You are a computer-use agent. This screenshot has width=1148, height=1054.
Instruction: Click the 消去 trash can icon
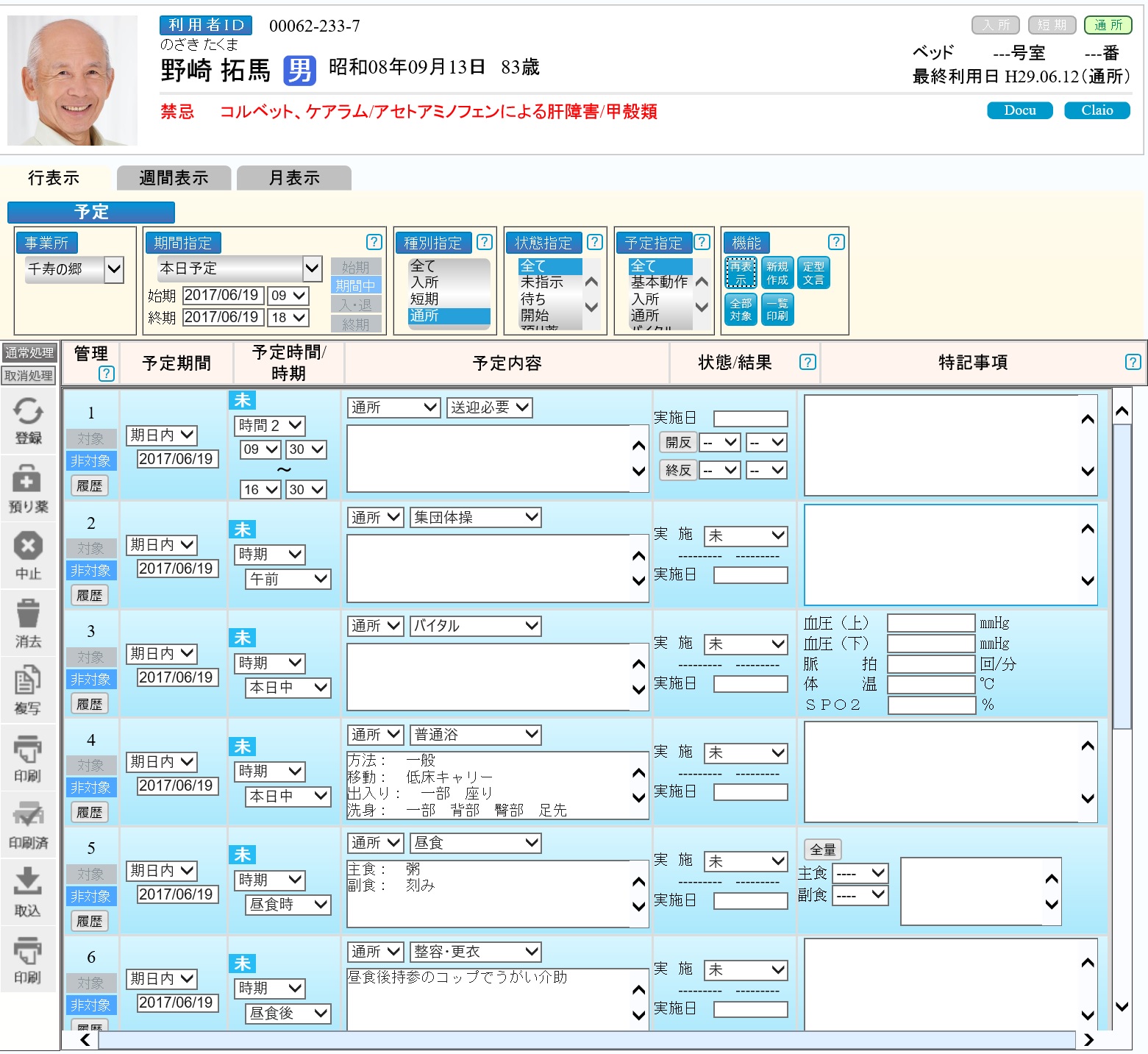click(x=28, y=622)
